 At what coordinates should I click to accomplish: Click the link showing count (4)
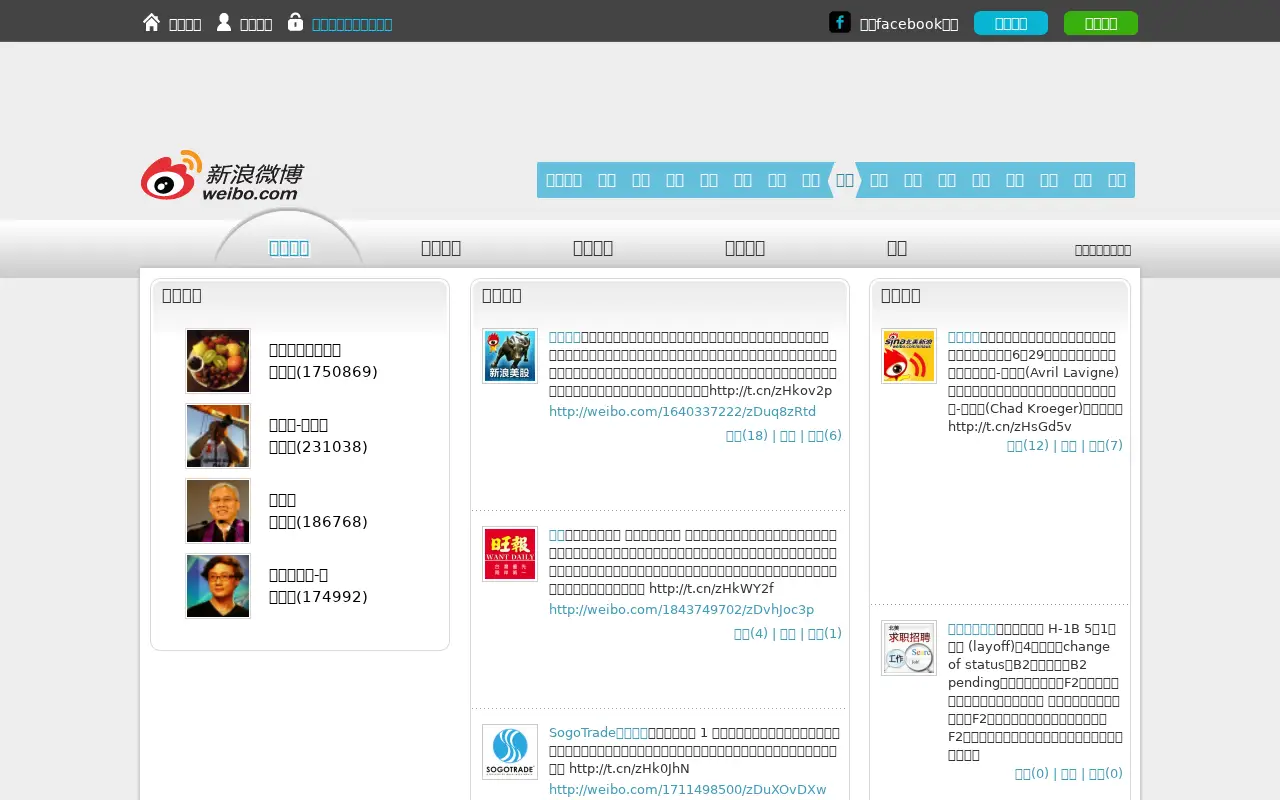click(x=751, y=634)
